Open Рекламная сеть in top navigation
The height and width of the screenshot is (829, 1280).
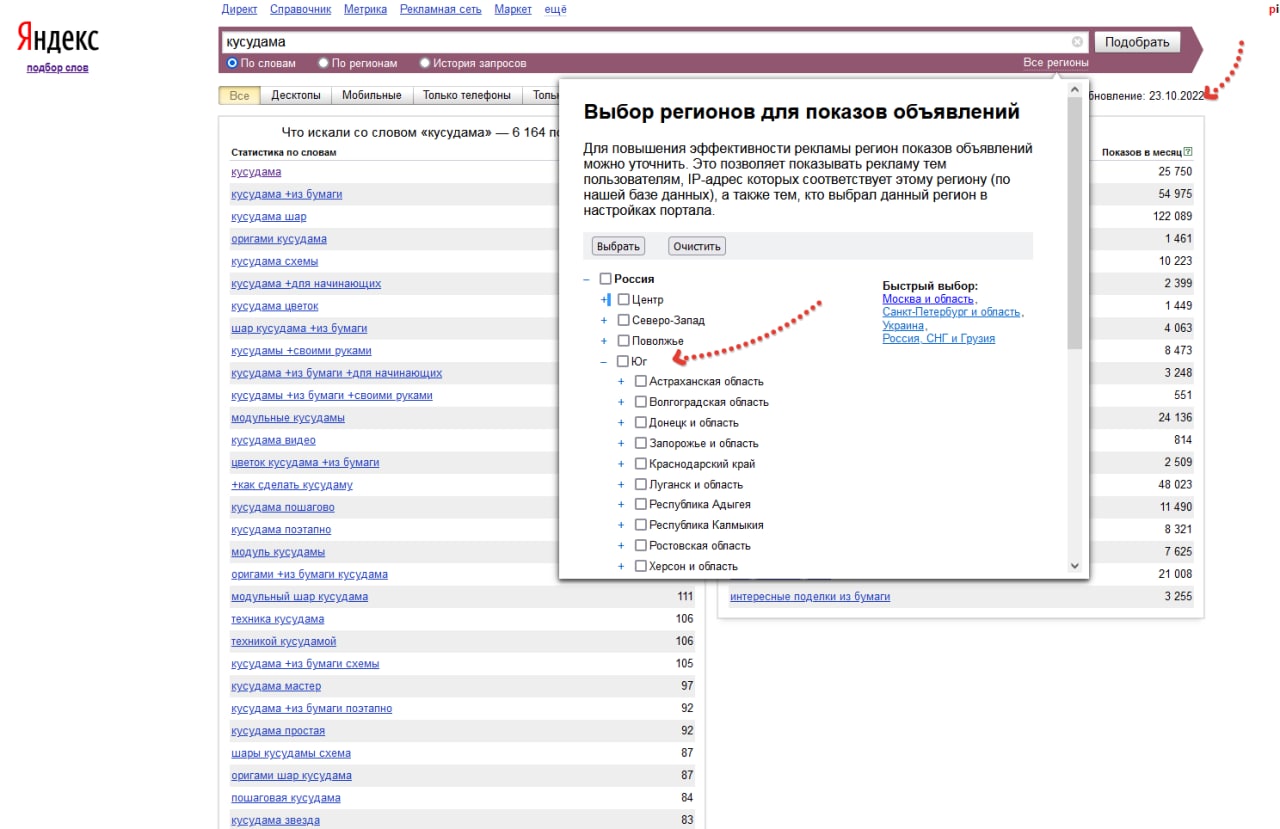click(441, 9)
